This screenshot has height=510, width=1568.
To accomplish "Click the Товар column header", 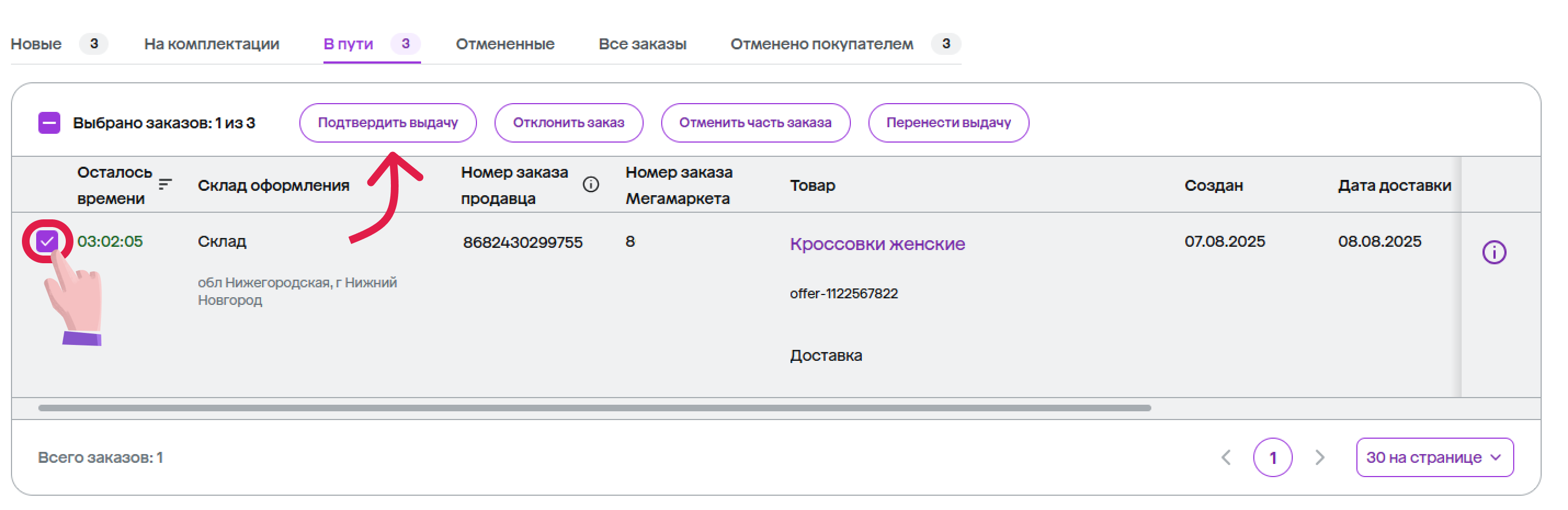I will click(812, 185).
